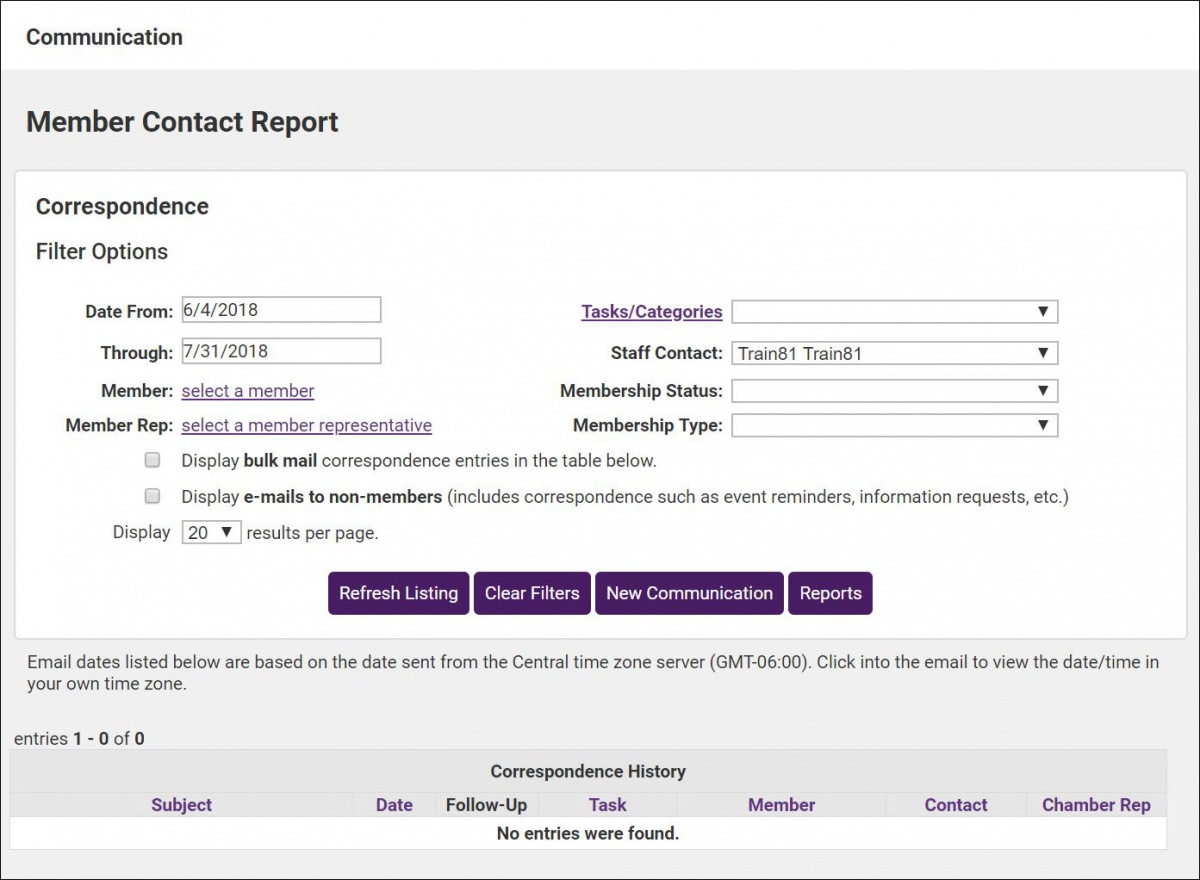This screenshot has height=880, width=1200.
Task: Open the Tasks/Categories link
Action: (x=651, y=311)
